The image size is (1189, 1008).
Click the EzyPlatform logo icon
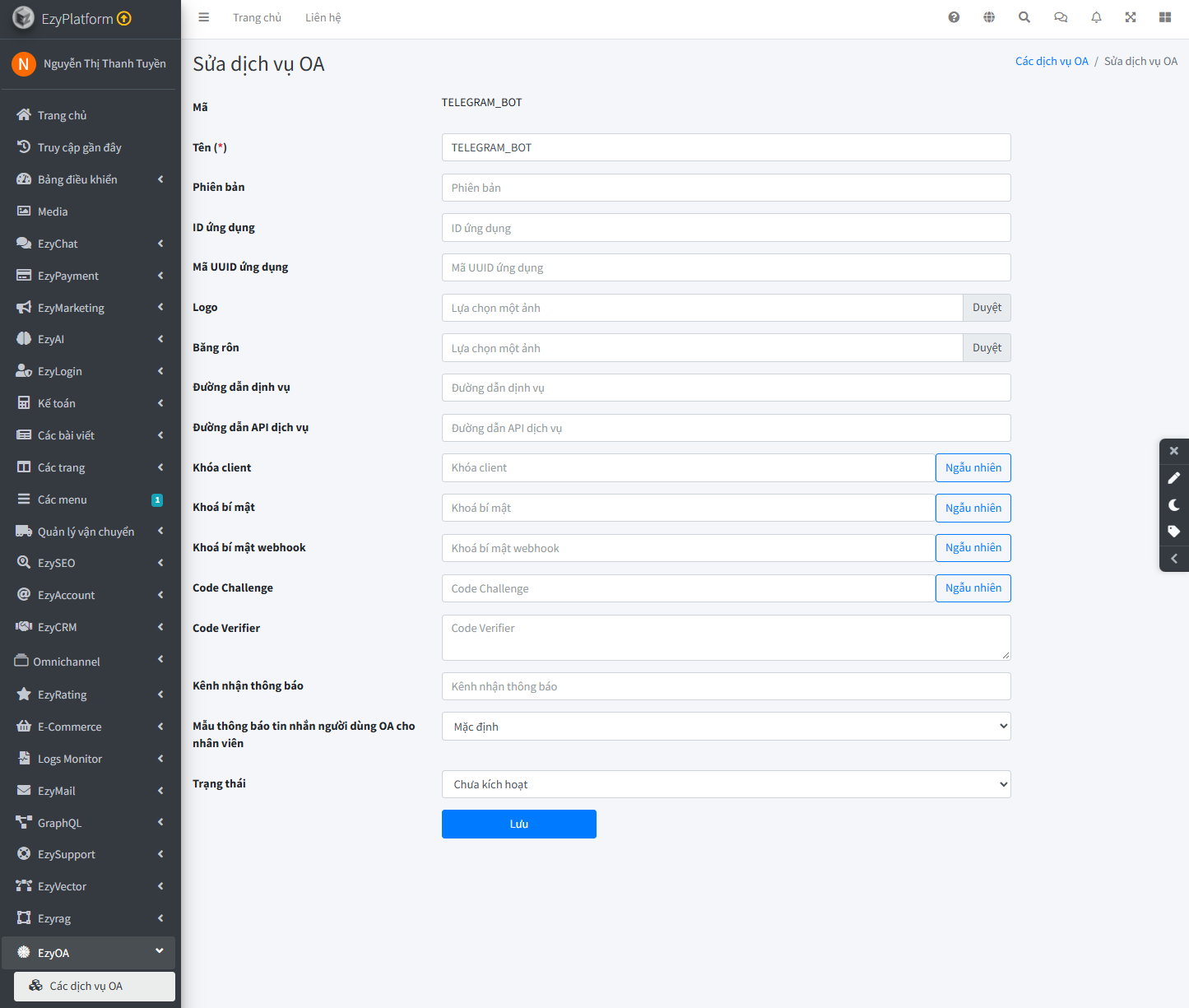point(23,18)
